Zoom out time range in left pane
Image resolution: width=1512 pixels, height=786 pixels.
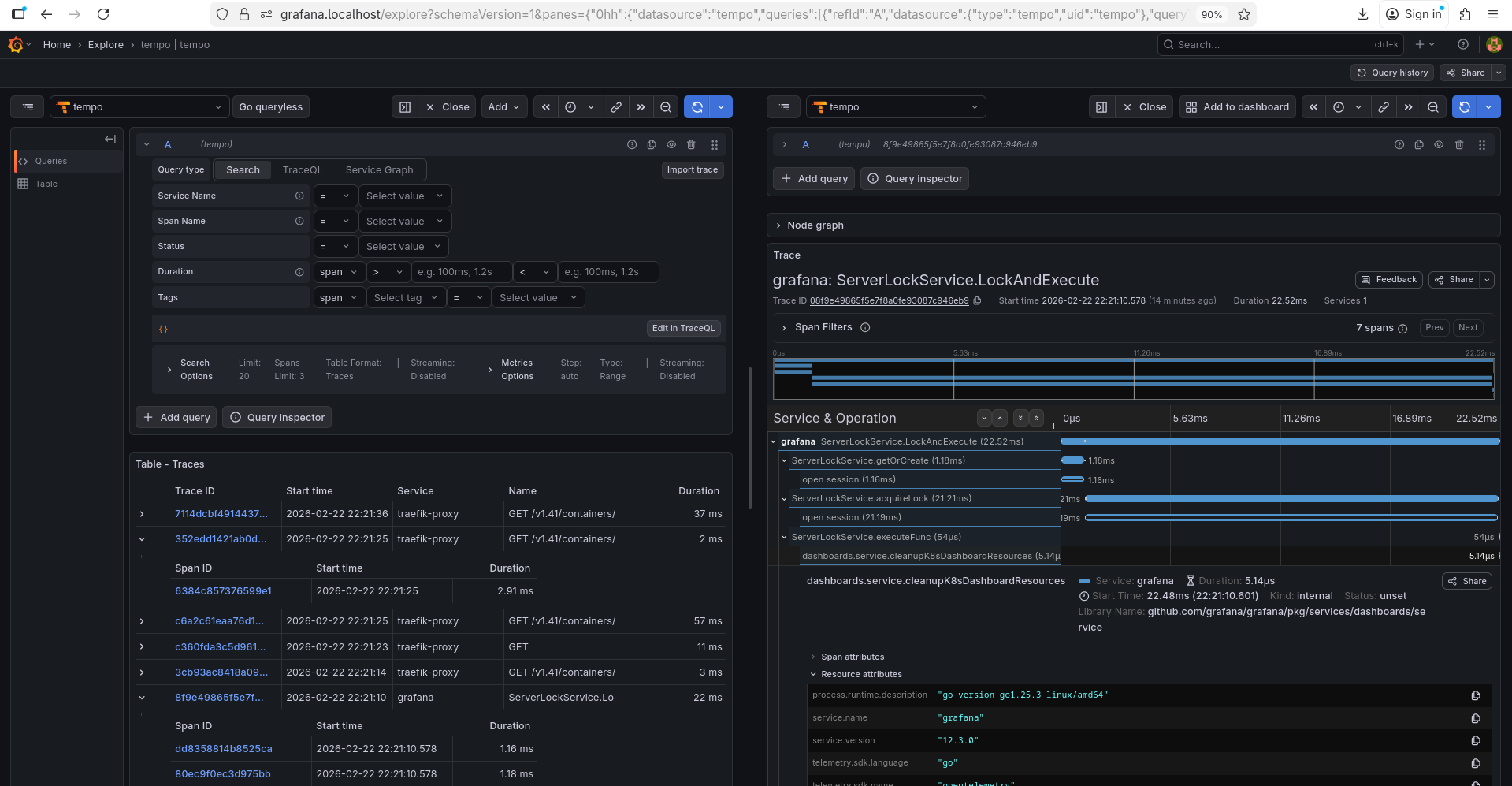click(666, 107)
